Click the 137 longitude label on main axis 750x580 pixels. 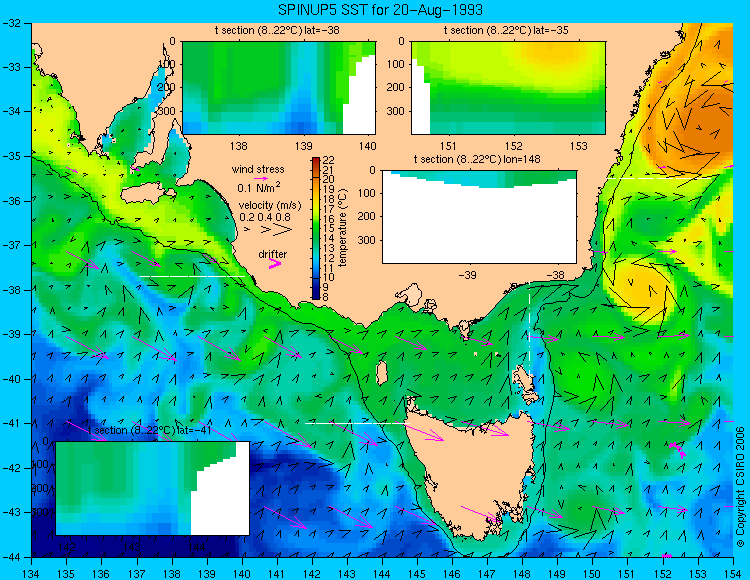click(x=137, y=574)
